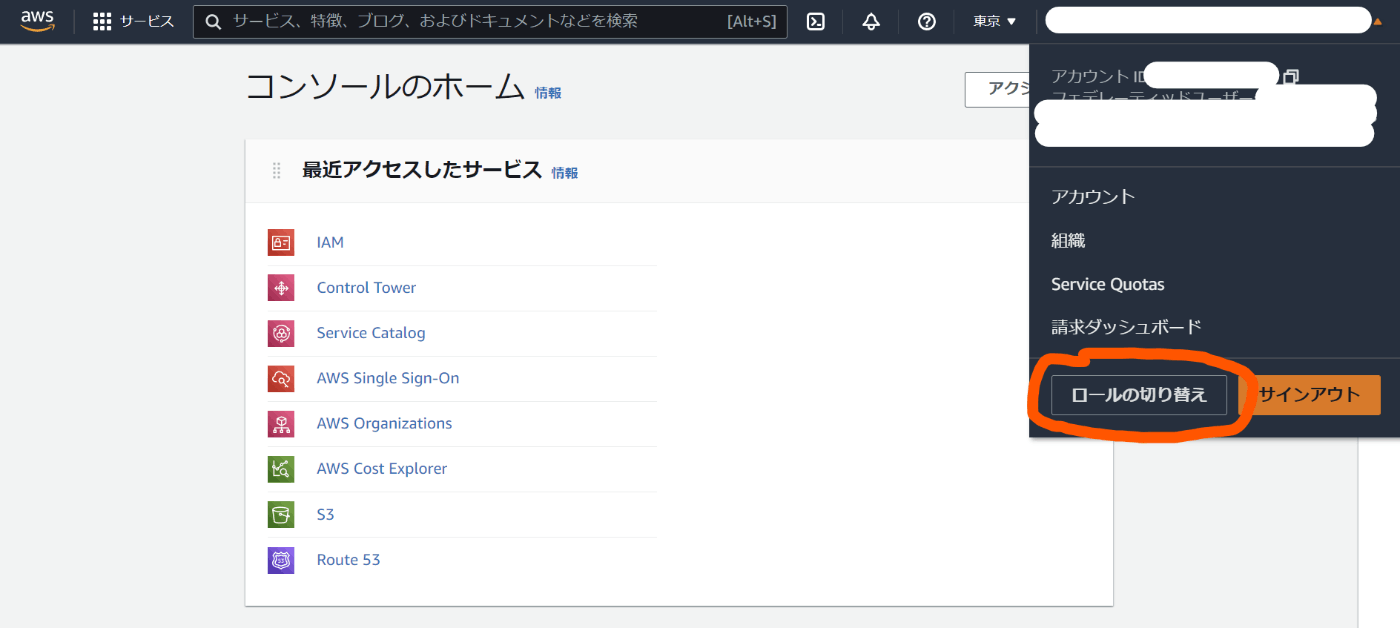
Task: Grab the widget drag handle dots
Action: tap(277, 170)
